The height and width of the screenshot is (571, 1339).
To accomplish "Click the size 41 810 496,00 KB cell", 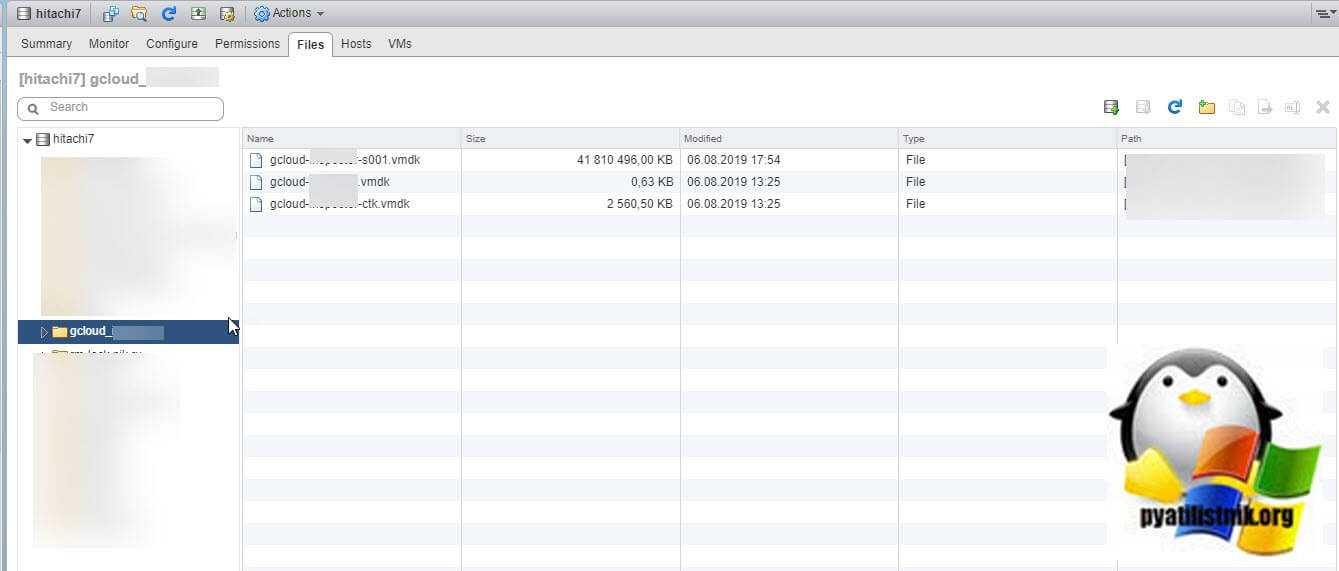I will (625, 160).
